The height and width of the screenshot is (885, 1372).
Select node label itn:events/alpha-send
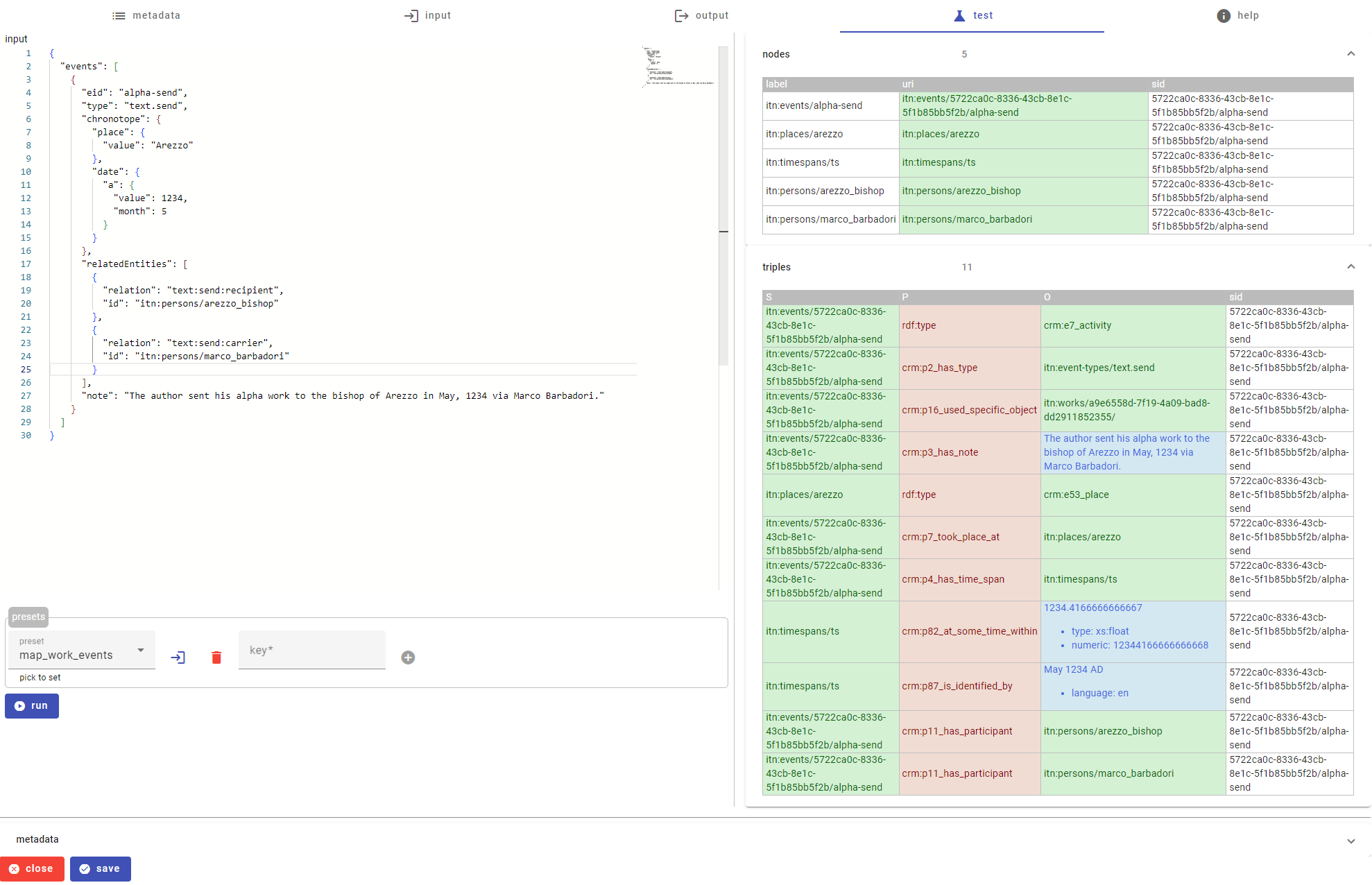click(x=814, y=105)
